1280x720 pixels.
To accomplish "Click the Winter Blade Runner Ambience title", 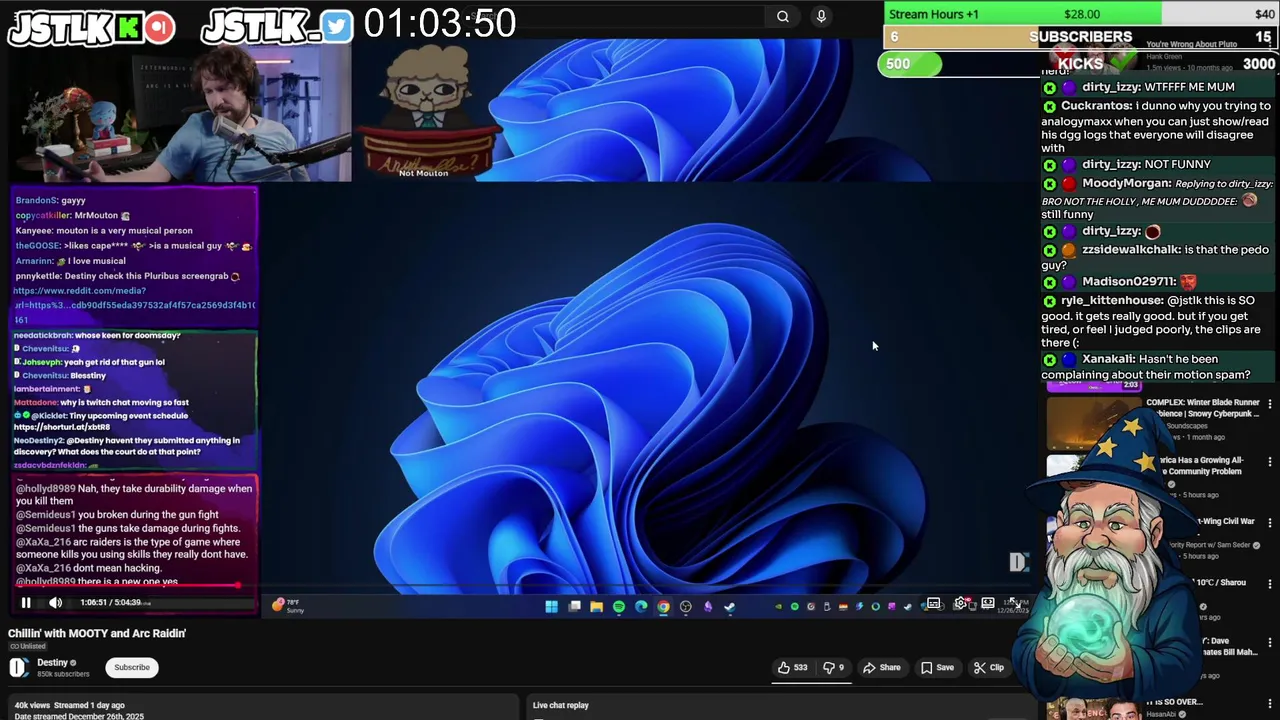I will 1203,408.
